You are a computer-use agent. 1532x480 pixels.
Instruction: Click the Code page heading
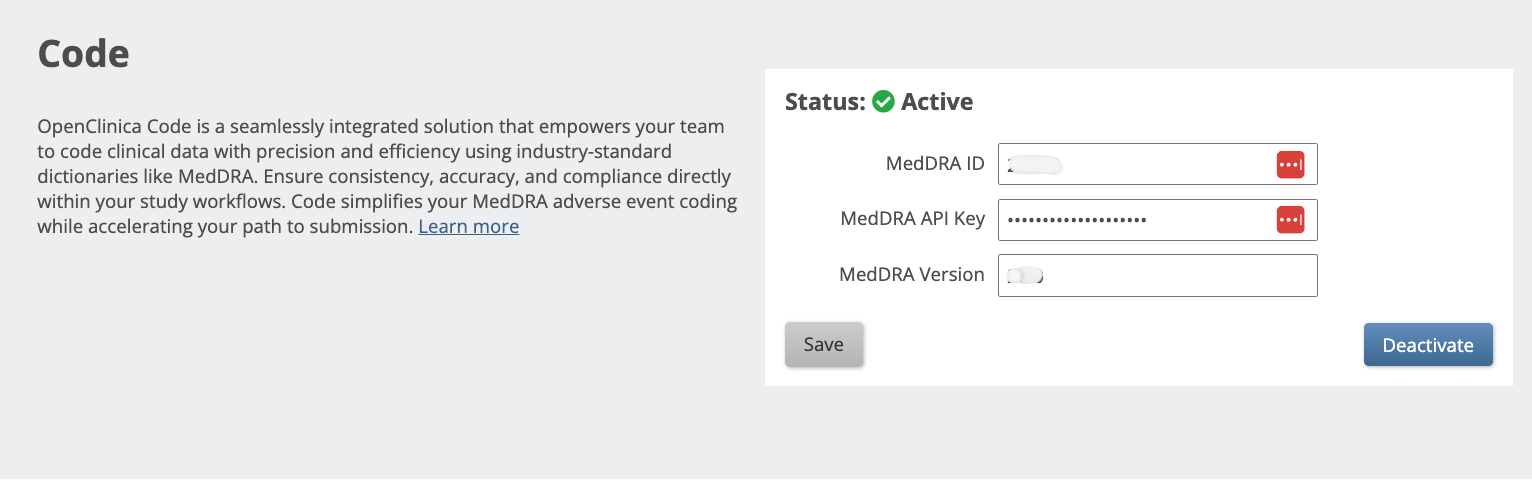83,54
